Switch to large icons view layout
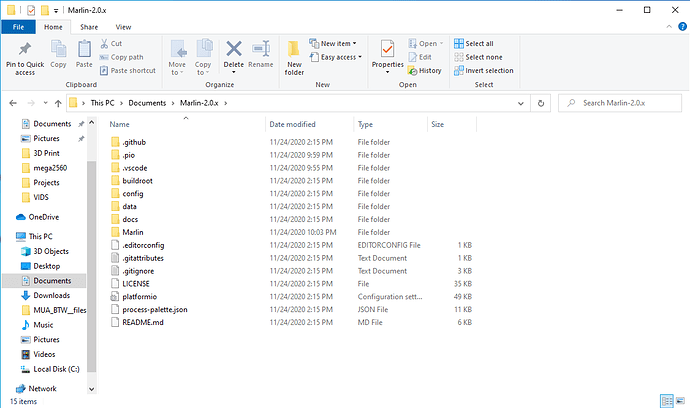 click(x=680, y=401)
